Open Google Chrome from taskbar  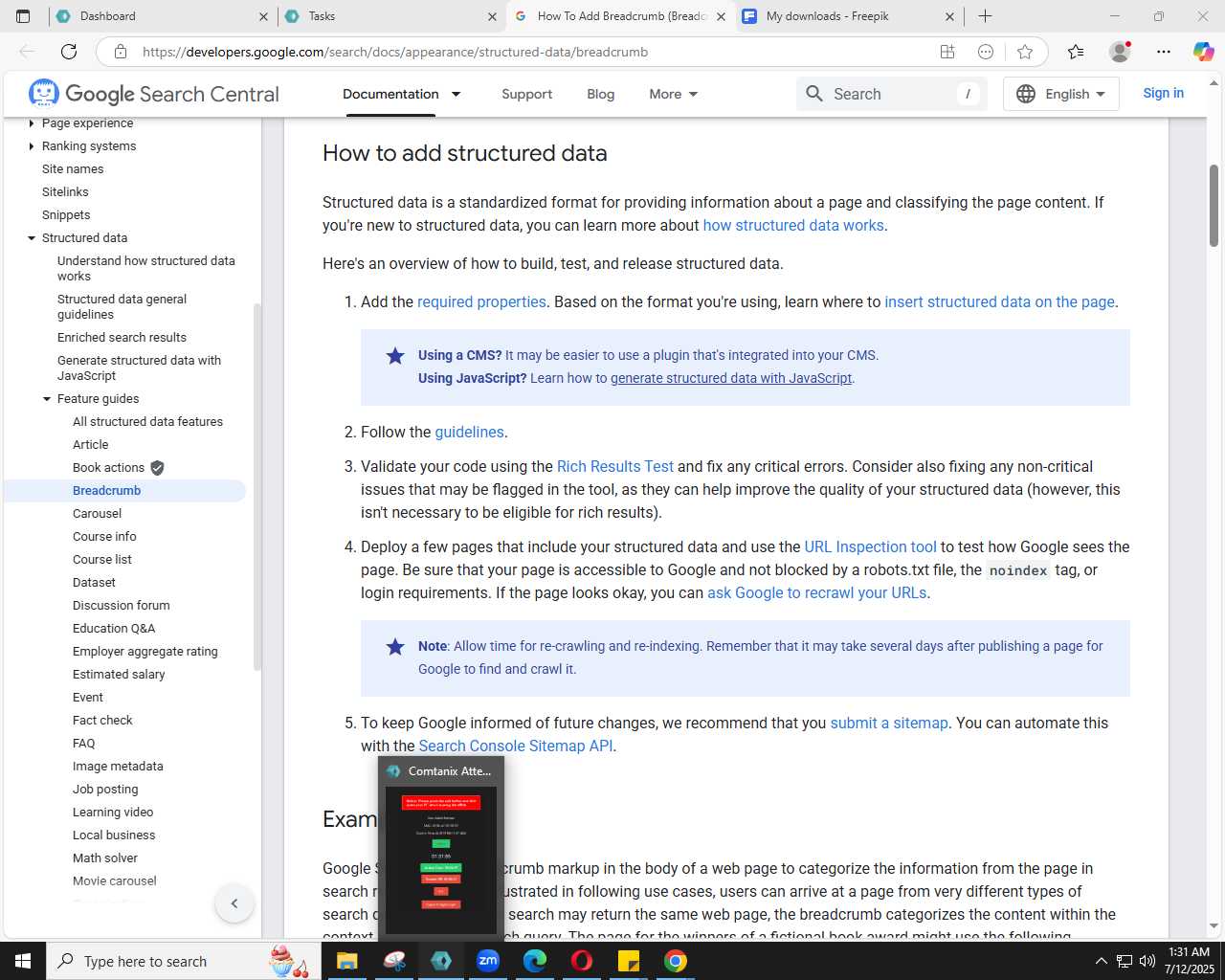click(676, 961)
